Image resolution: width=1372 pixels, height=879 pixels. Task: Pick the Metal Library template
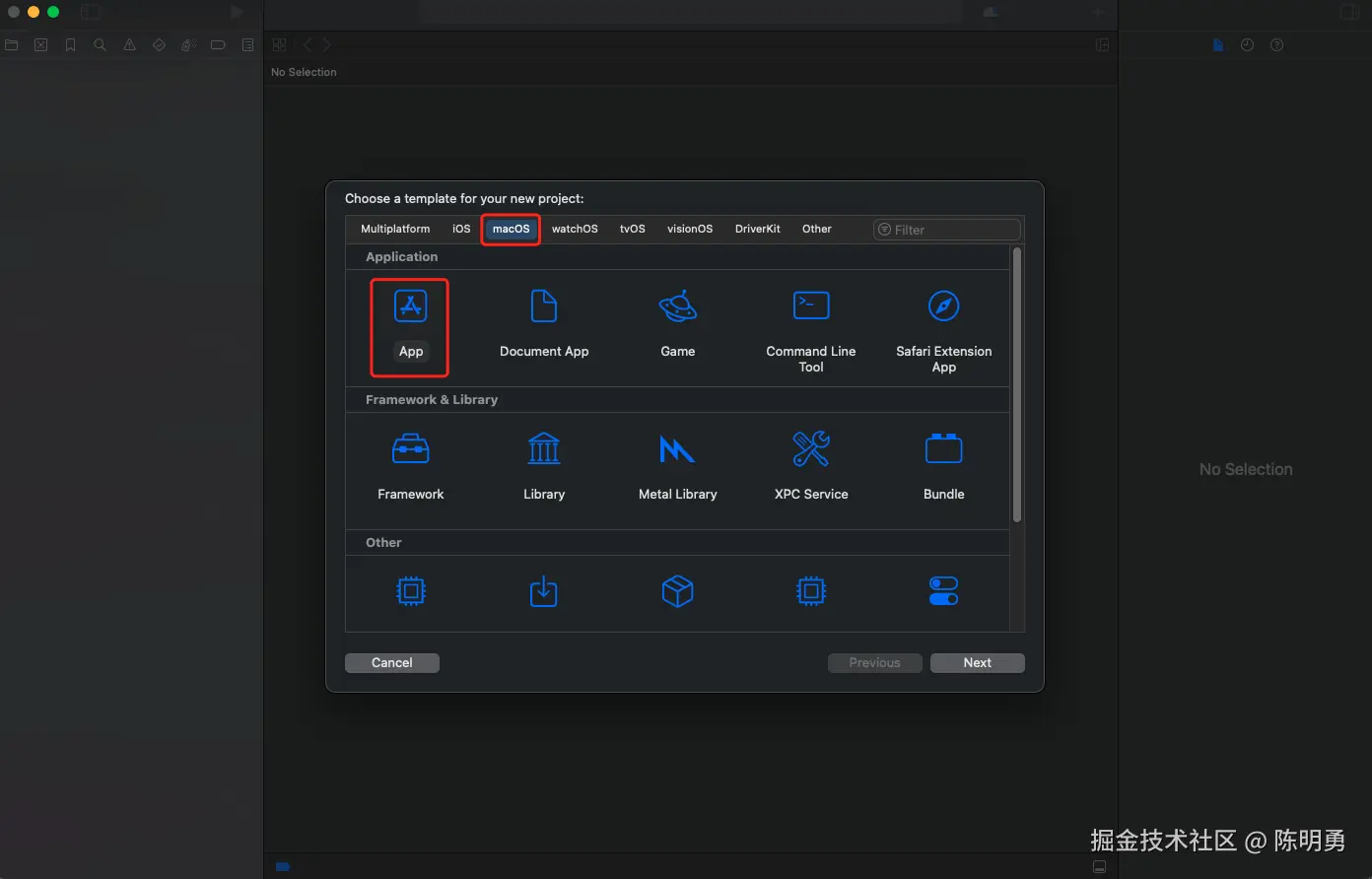(678, 467)
